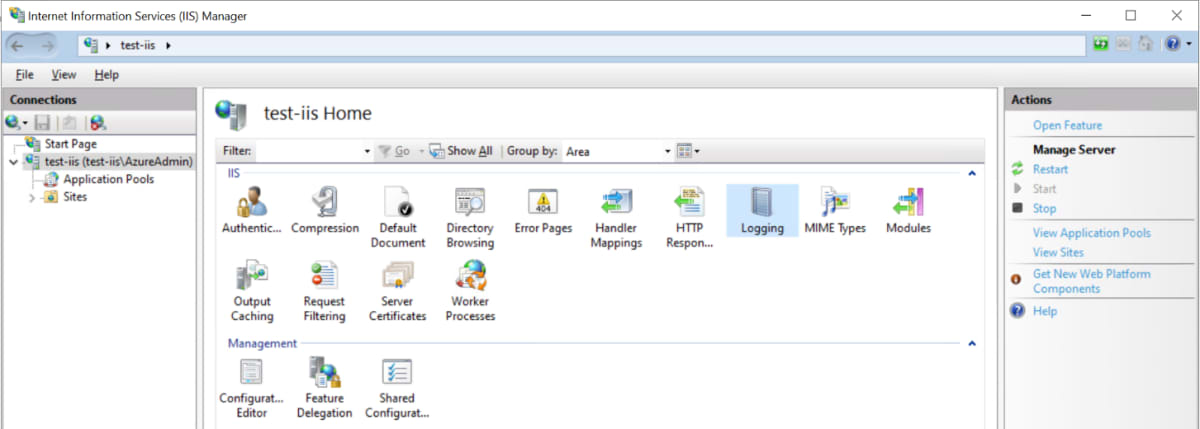Click Open Feature action link

click(x=1067, y=126)
